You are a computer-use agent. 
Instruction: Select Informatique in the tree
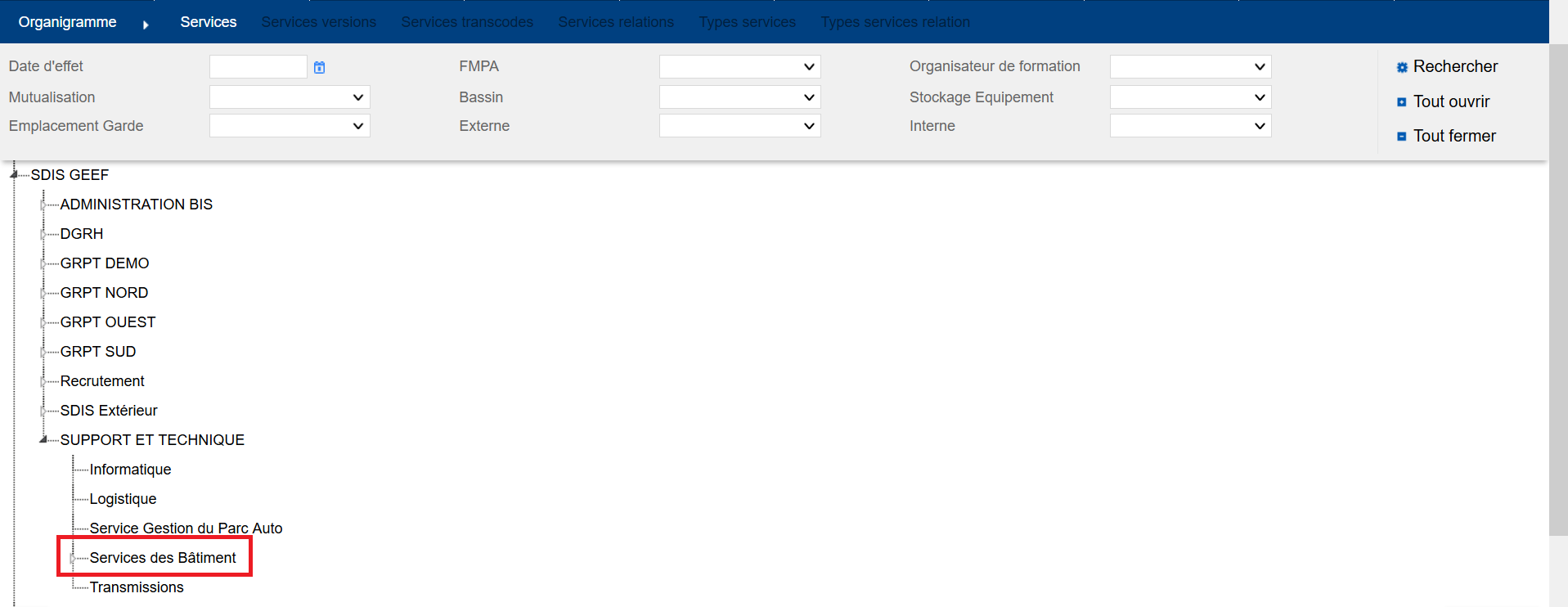(130, 470)
